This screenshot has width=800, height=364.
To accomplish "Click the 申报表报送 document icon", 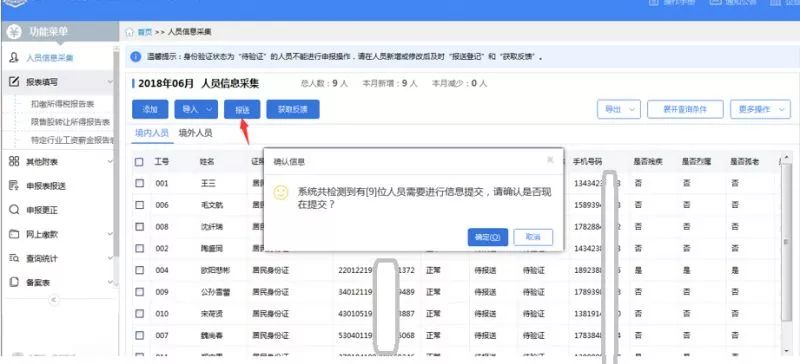I will [x=14, y=186].
